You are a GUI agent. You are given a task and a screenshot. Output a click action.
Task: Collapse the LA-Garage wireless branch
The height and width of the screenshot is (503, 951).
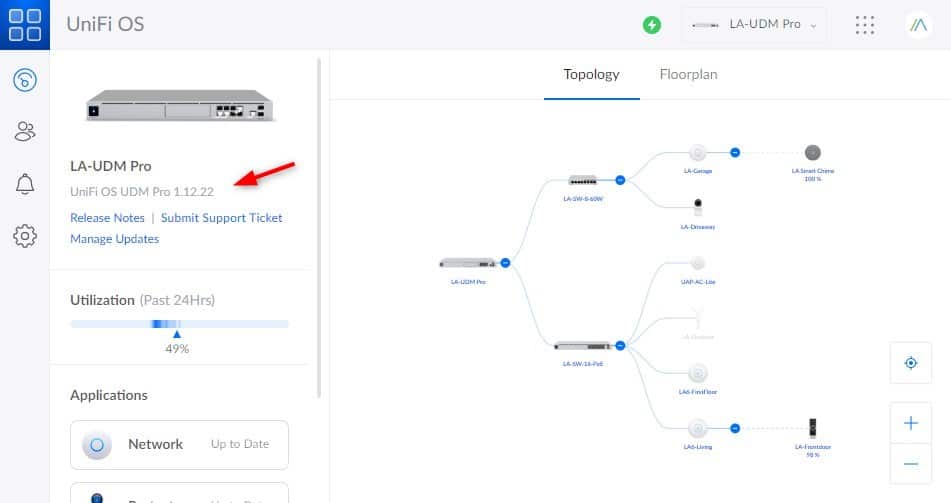pyautogui.click(x=735, y=152)
